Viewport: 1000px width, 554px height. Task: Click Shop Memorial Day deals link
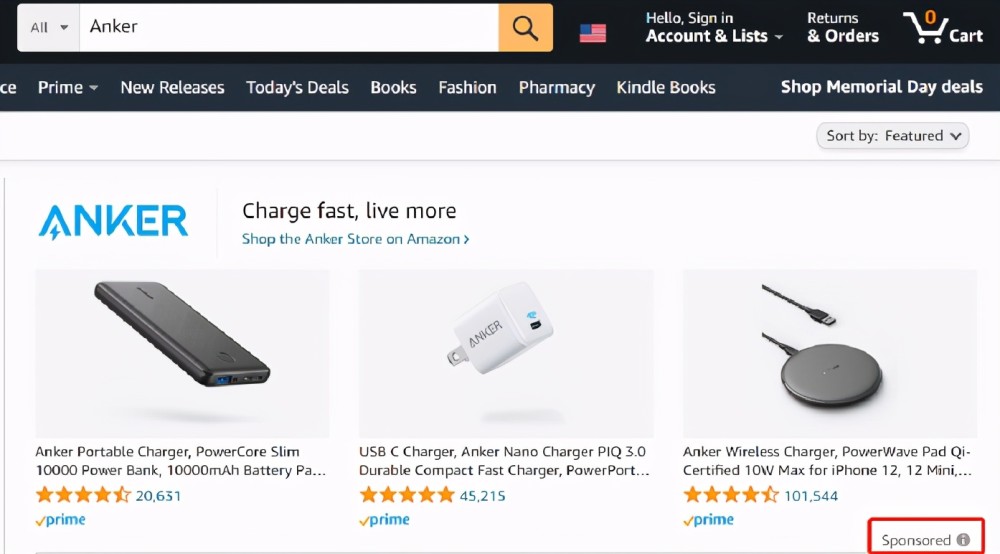click(881, 87)
